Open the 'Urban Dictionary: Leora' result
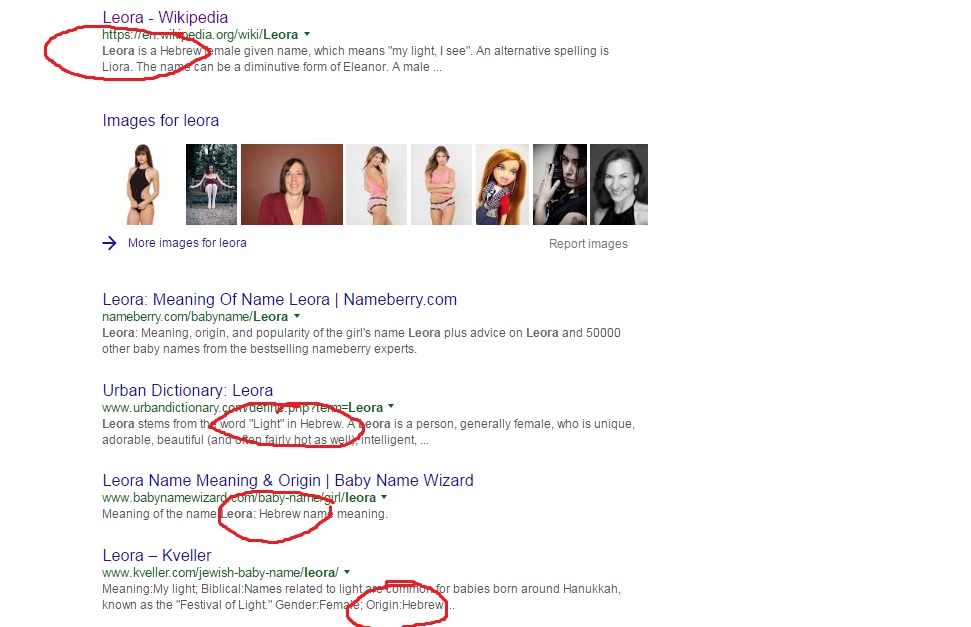971x627 pixels. click(187, 390)
